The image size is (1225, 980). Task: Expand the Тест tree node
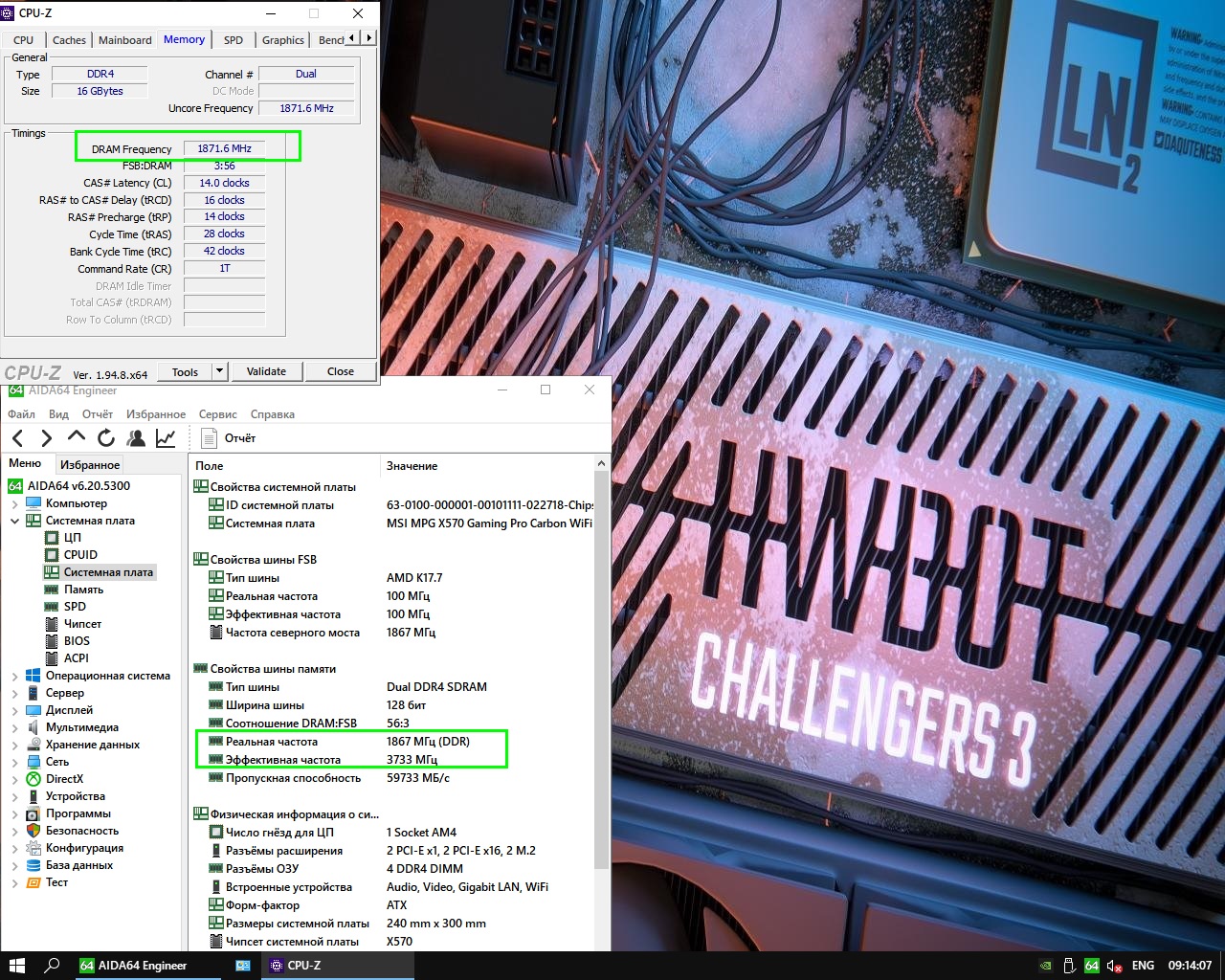click(14, 882)
